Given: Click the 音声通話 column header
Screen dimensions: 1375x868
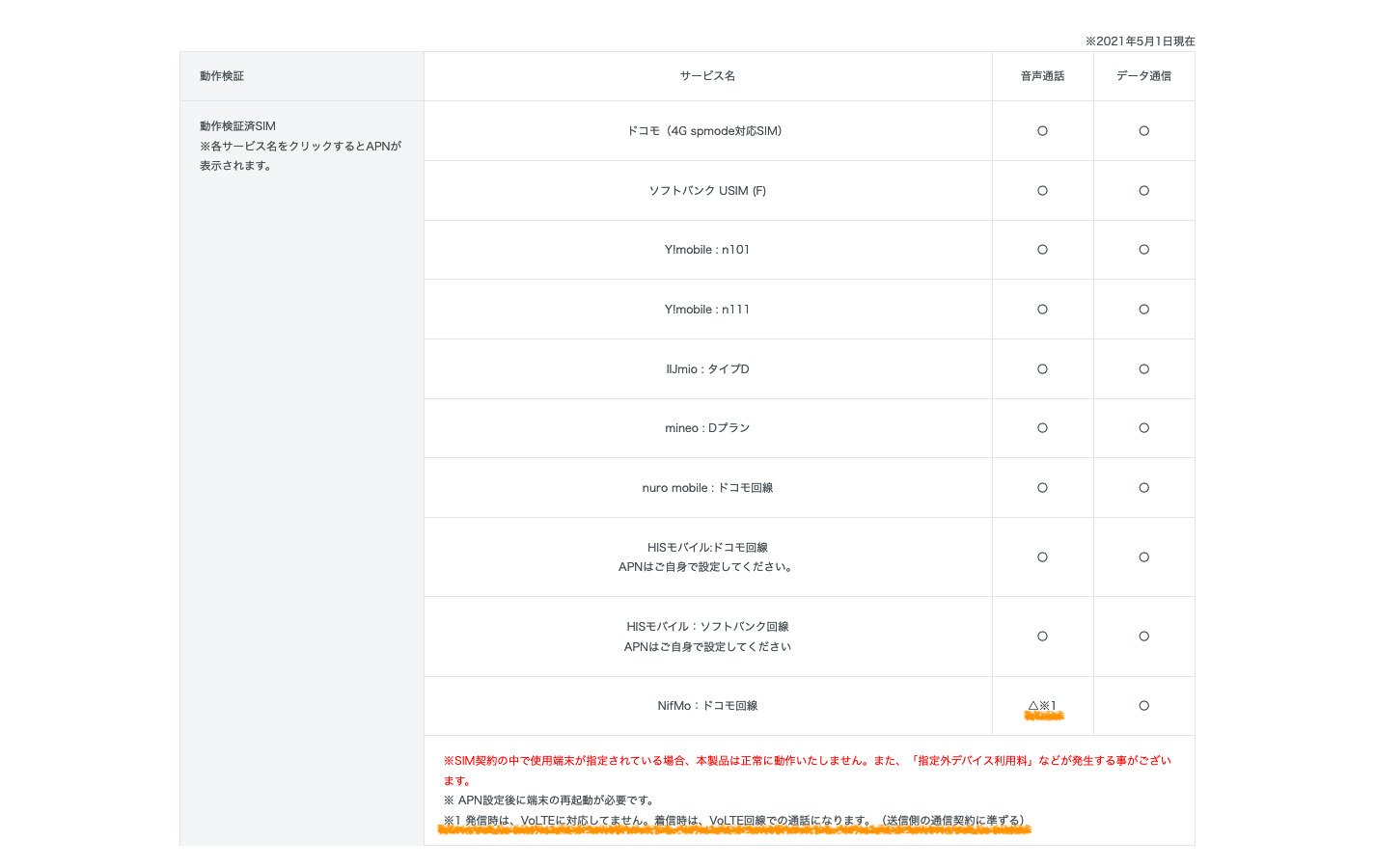Looking at the screenshot, I should point(1042,76).
